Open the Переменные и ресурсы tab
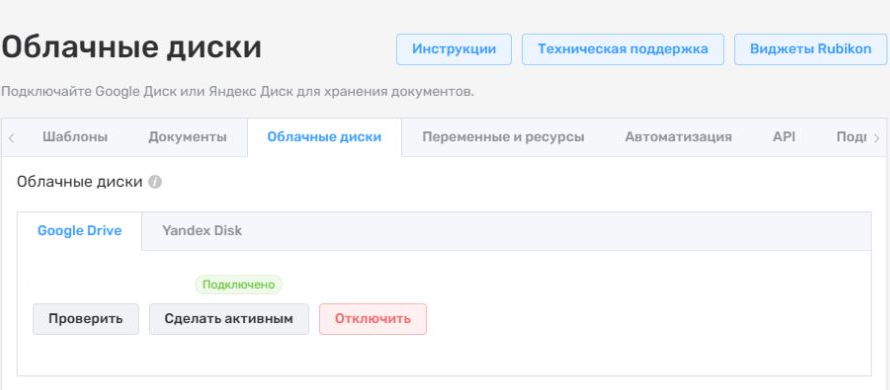 pyautogui.click(x=503, y=137)
